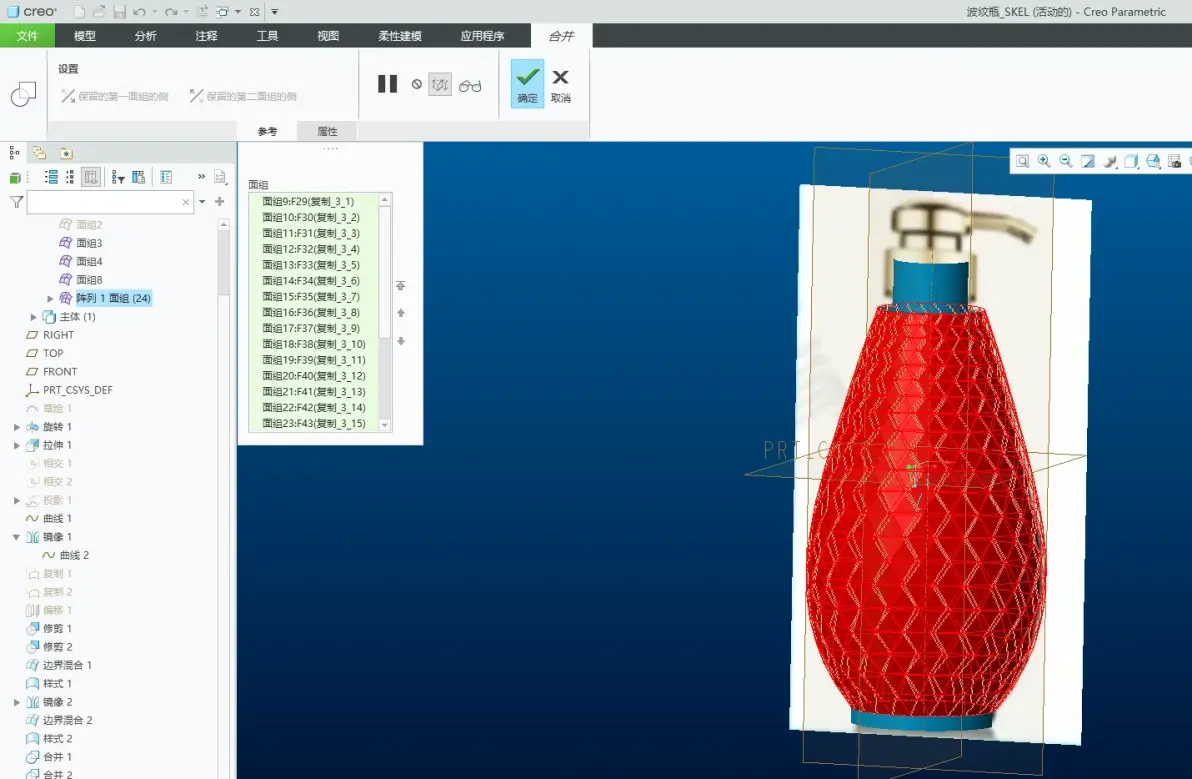Click the green checkmark 确定 button
Viewport: 1192px width, 779px height.
tap(527, 84)
